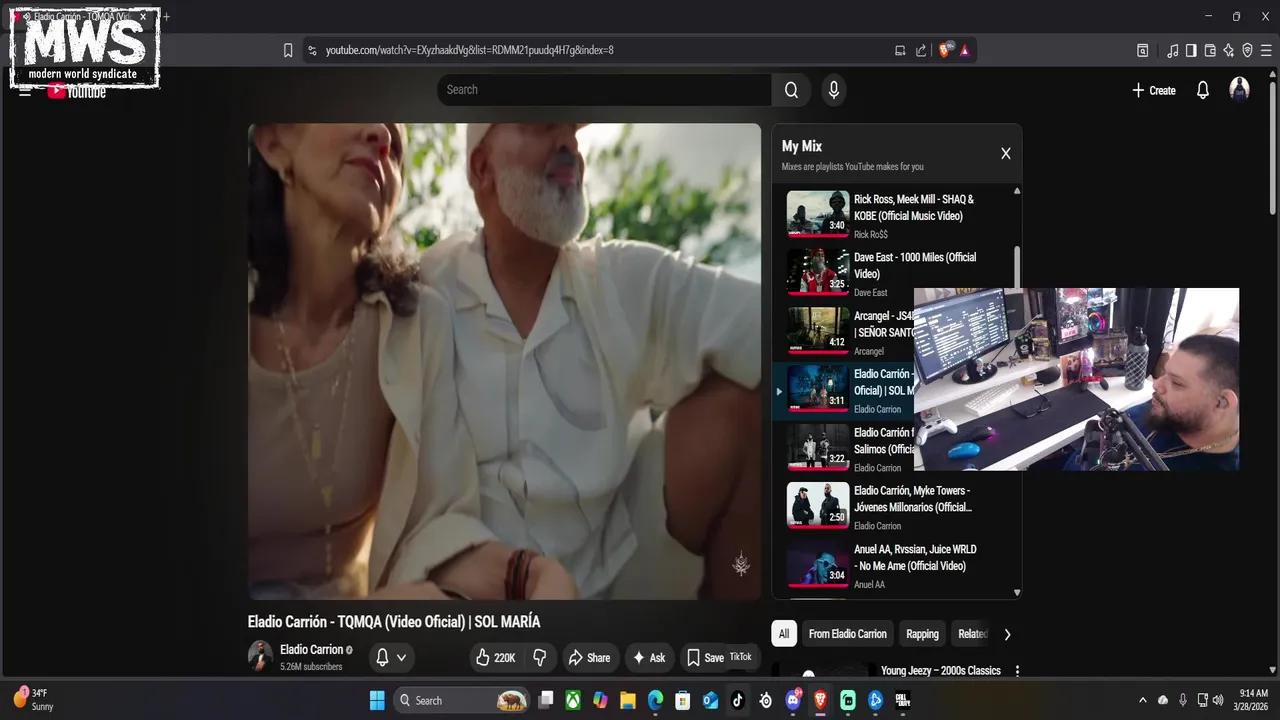Click the Create button
The width and height of the screenshot is (1280, 720).
[x=1154, y=90]
